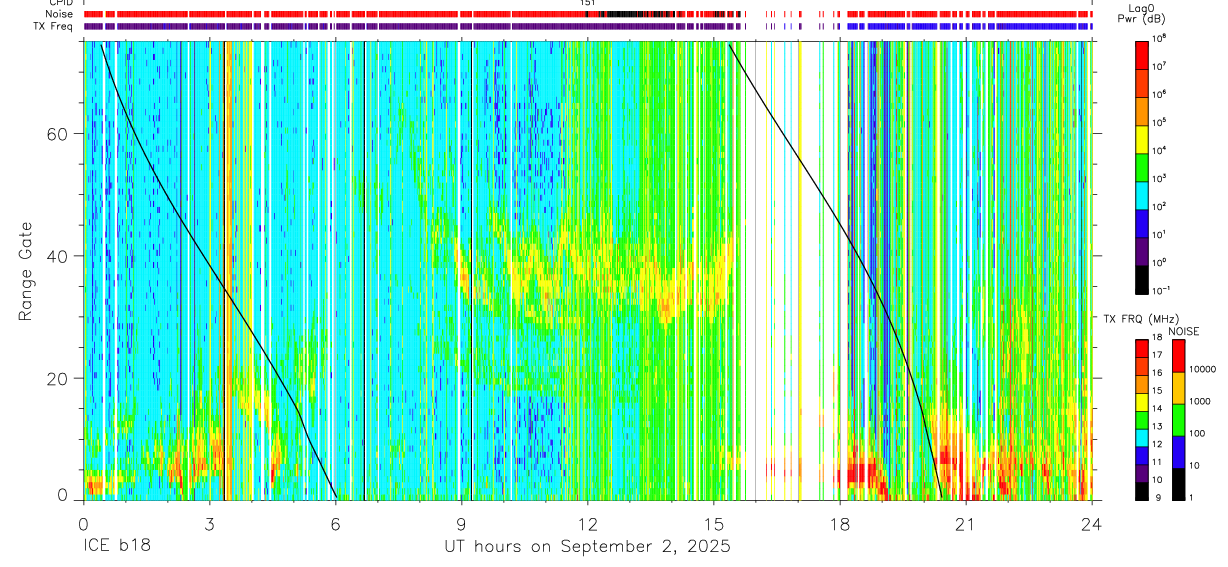Click the "151" CPID value above the plot
The height and width of the screenshot is (567, 1228).
[588, 3]
